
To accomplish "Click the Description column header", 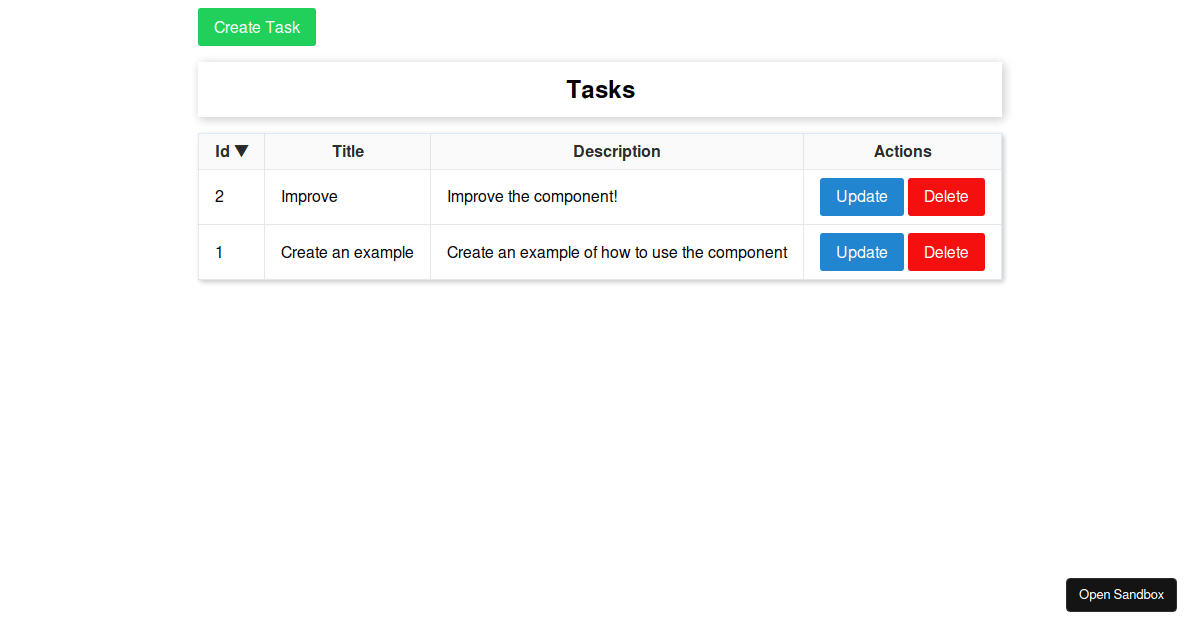I will (x=616, y=151).
